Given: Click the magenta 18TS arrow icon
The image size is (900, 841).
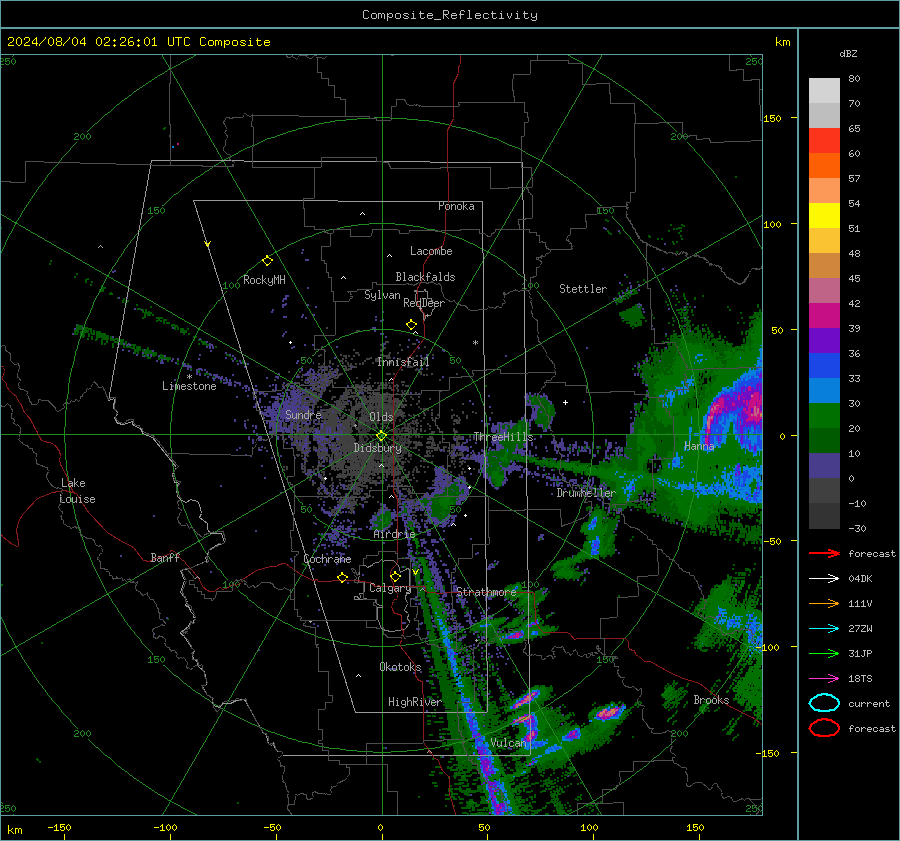Looking at the screenshot, I should coord(824,678).
